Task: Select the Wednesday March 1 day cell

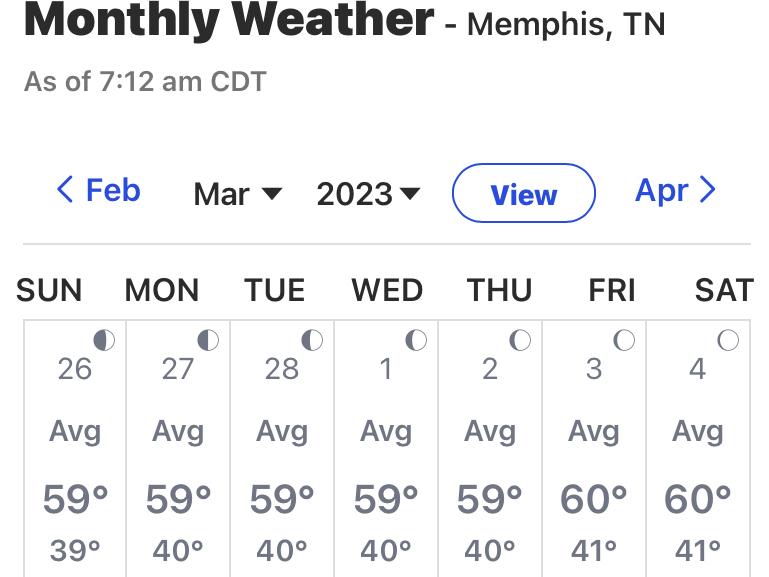Action: [x=386, y=448]
